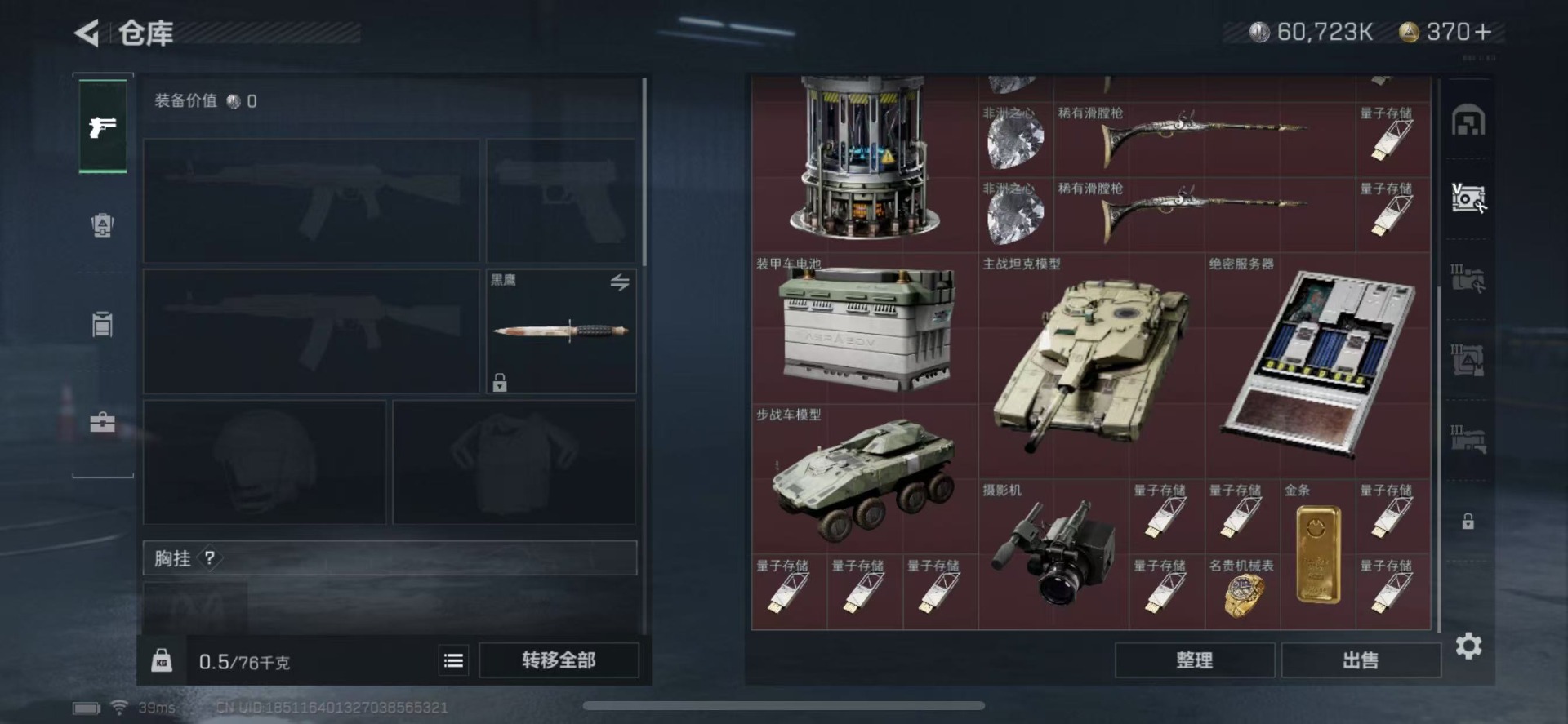Viewport: 1568px width, 724px height.
Task: Click the 出售 sell button
Action: pos(1361,660)
